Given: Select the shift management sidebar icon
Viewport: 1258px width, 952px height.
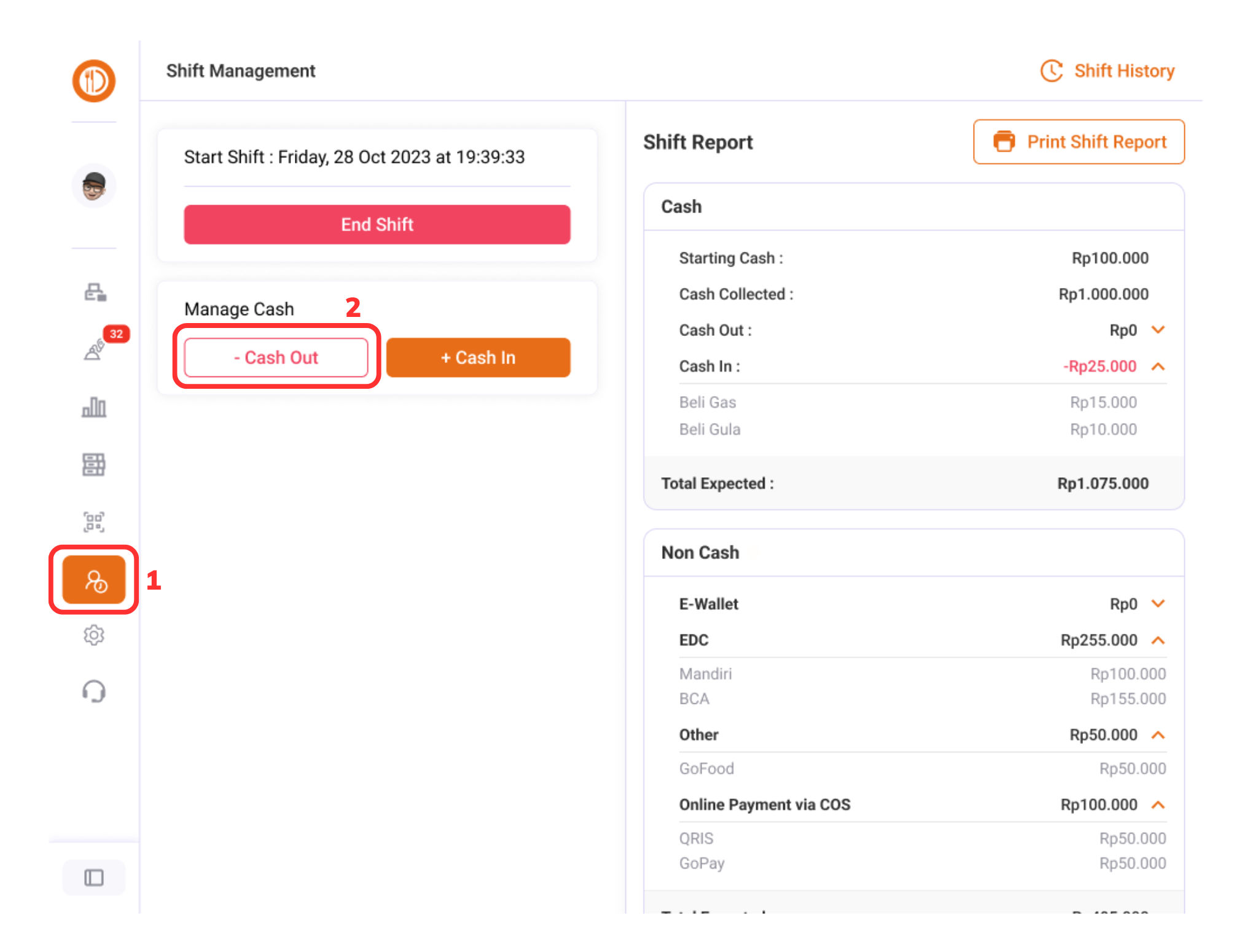Looking at the screenshot, I should click(94, 580).
